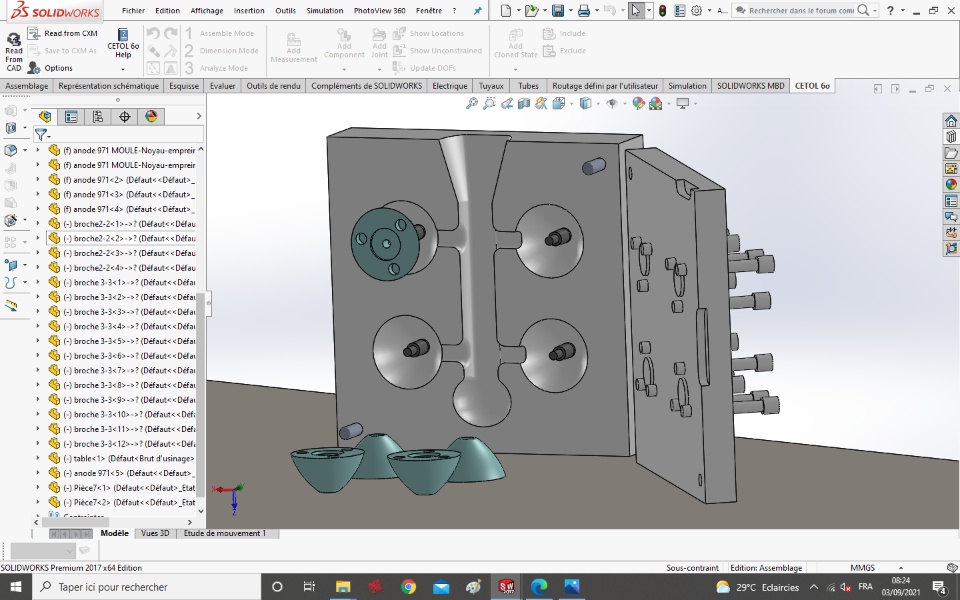Image resolution: width=960 pixels, height=600 pixels.
Task: Click the Print icon in top toolbar
Action: point(584,10)
